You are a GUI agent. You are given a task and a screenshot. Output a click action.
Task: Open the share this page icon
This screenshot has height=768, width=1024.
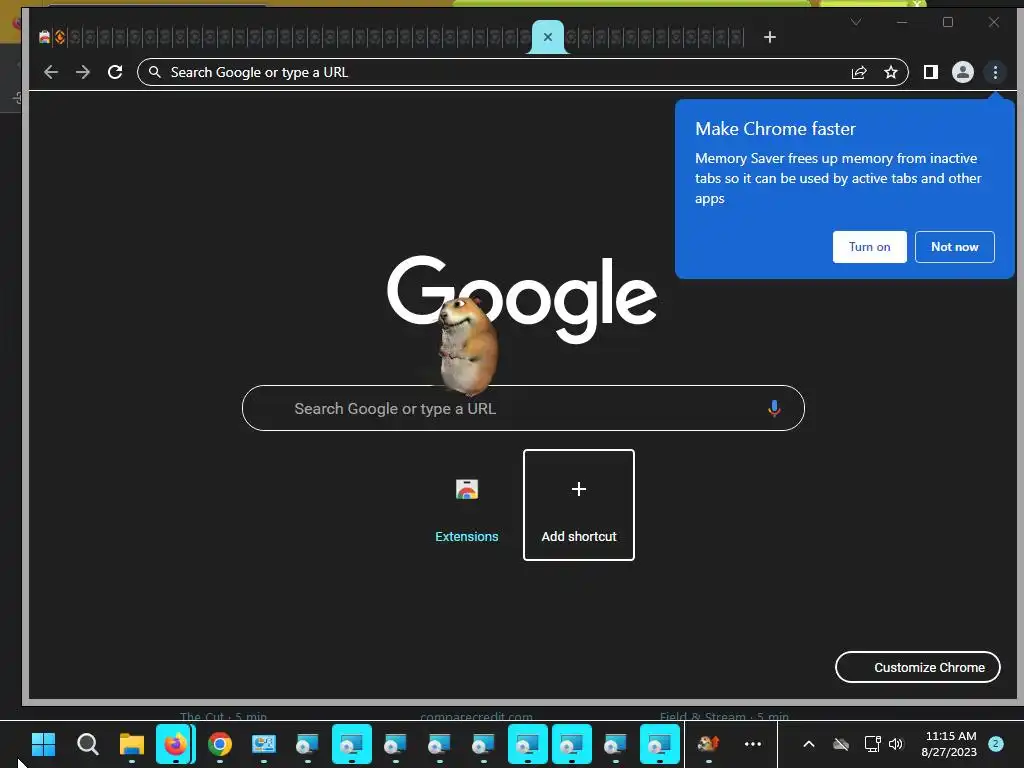[859, 72]
